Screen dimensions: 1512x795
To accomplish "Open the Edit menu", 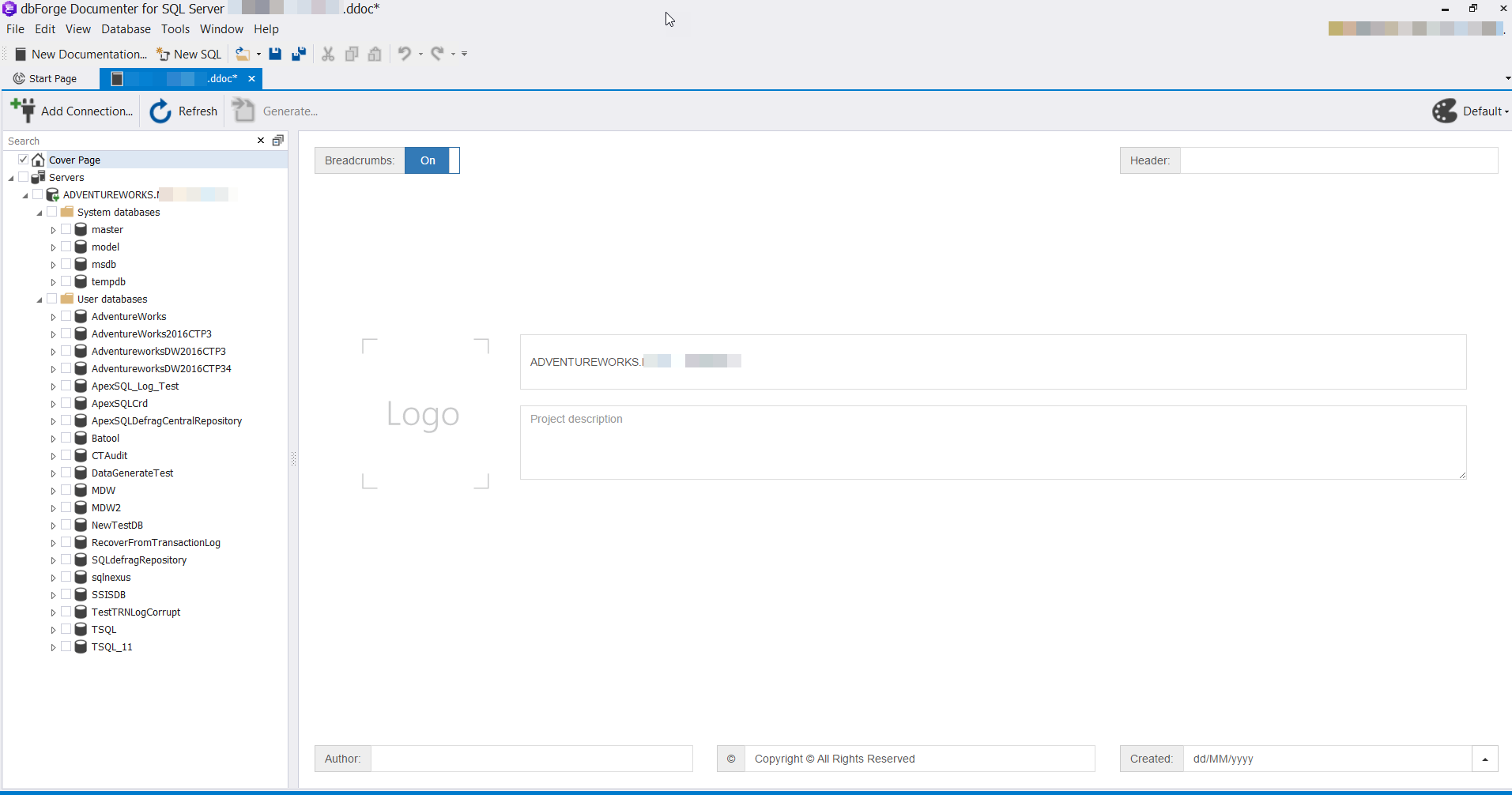I will pos(45,29).
